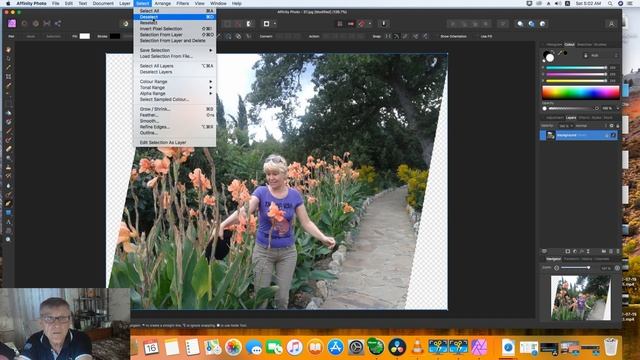Select the Pen tool in tools panel
The width and height of the screenshot is (640, 360).
8,204
